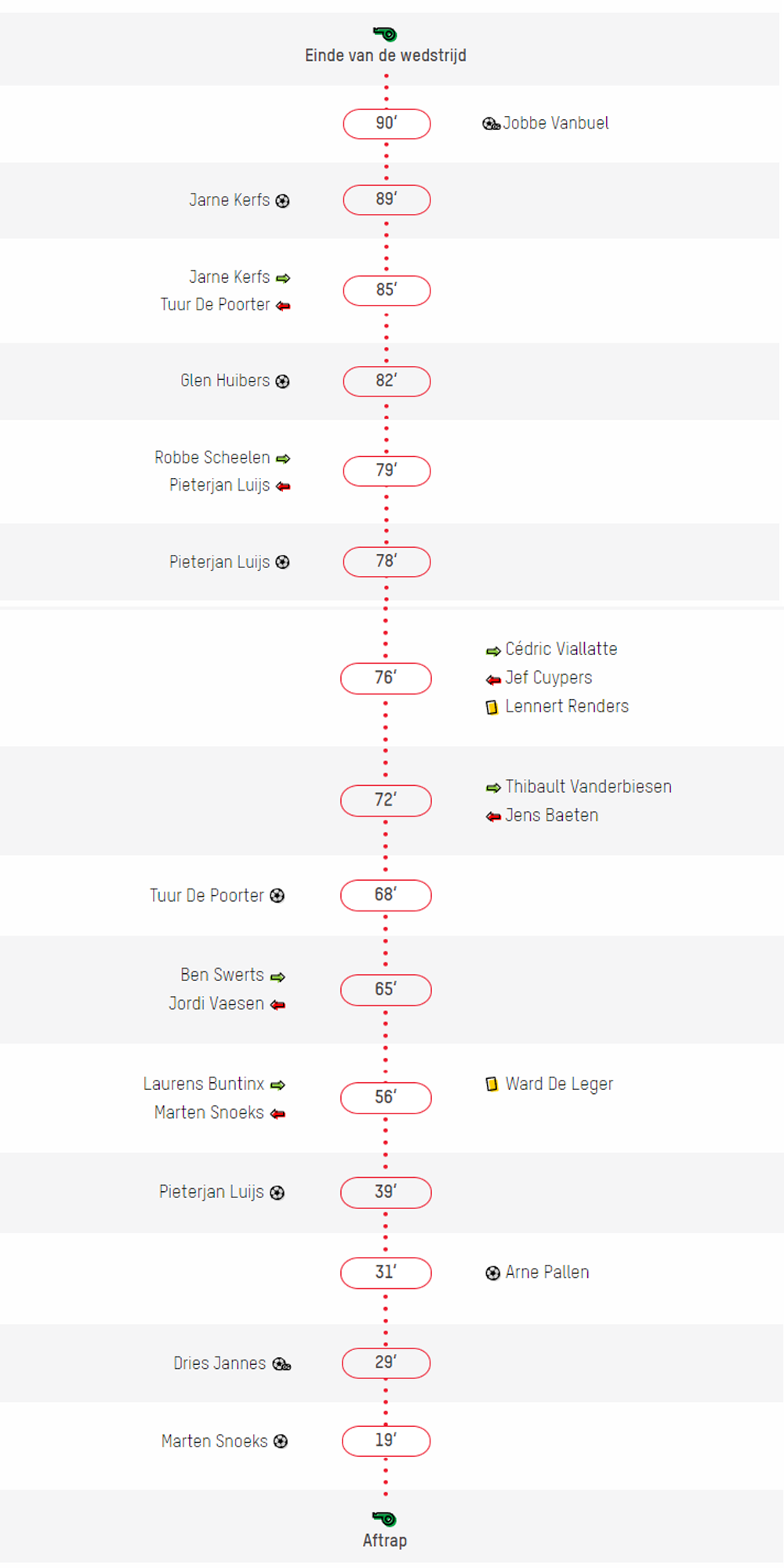Image resolution: width=784 pixels, height=1568 pixels.
Task: Open Thibault Vanderbiesen player name
Action: [x=588, y=787]
